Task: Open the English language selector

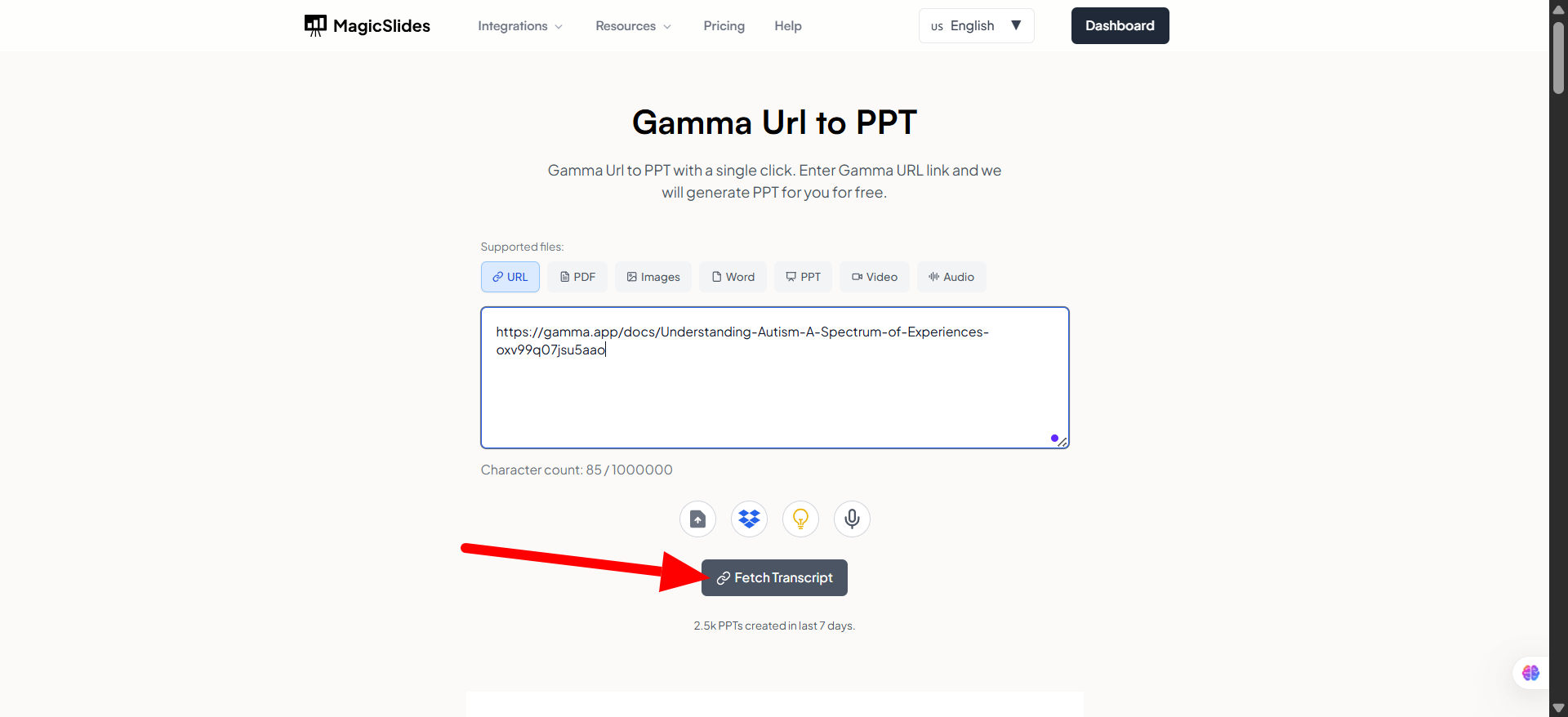Action: pyautogui.click(x=976, y=26)
